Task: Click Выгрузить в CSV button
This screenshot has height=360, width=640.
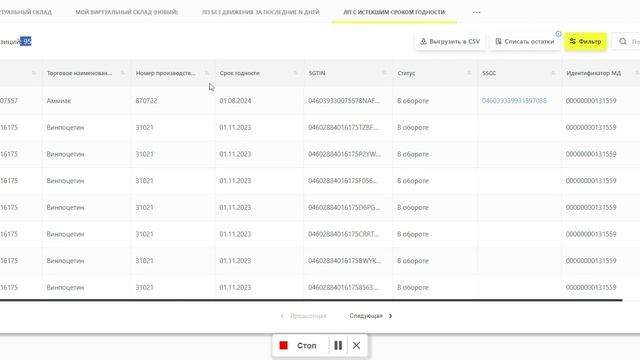Action: tap(450, 42)
